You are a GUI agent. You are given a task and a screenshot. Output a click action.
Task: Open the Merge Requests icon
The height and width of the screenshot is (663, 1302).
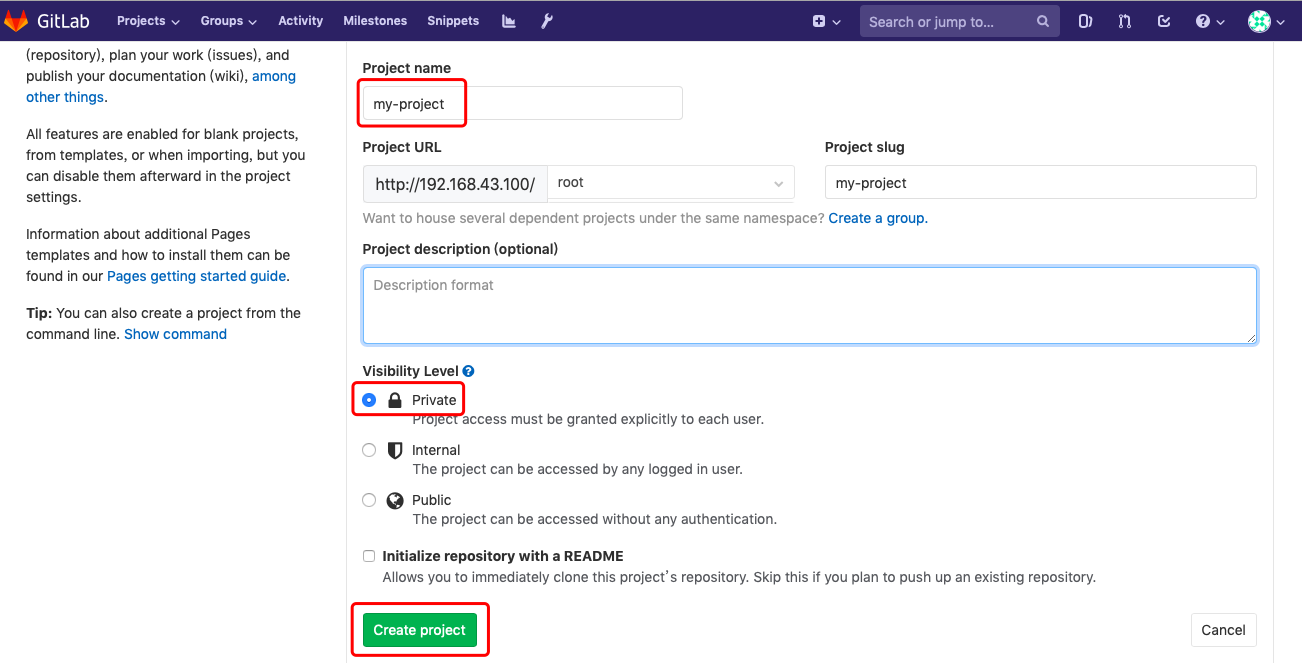click(1124, 20)
